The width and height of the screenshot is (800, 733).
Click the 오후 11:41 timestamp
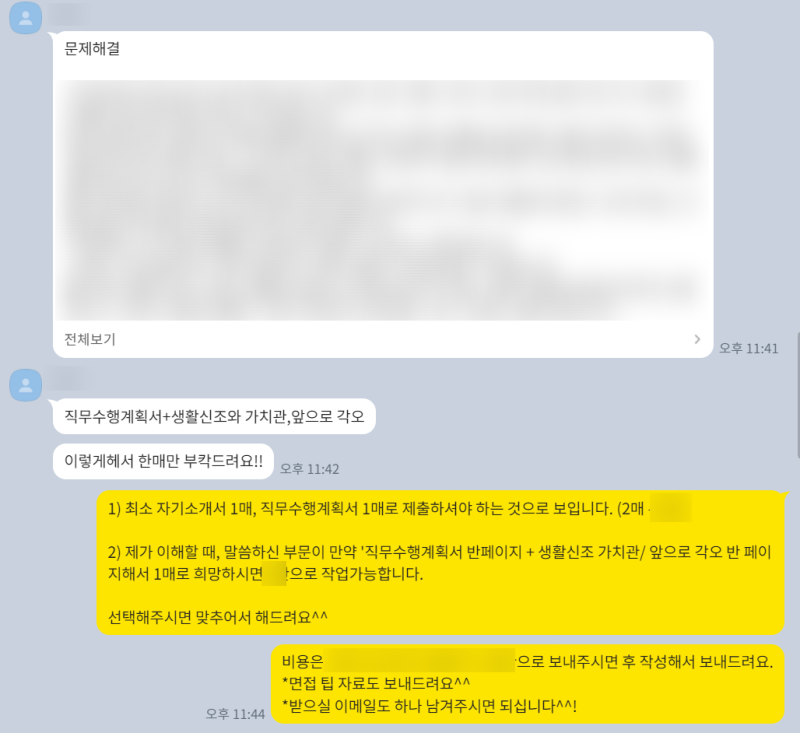click(748, 348)
